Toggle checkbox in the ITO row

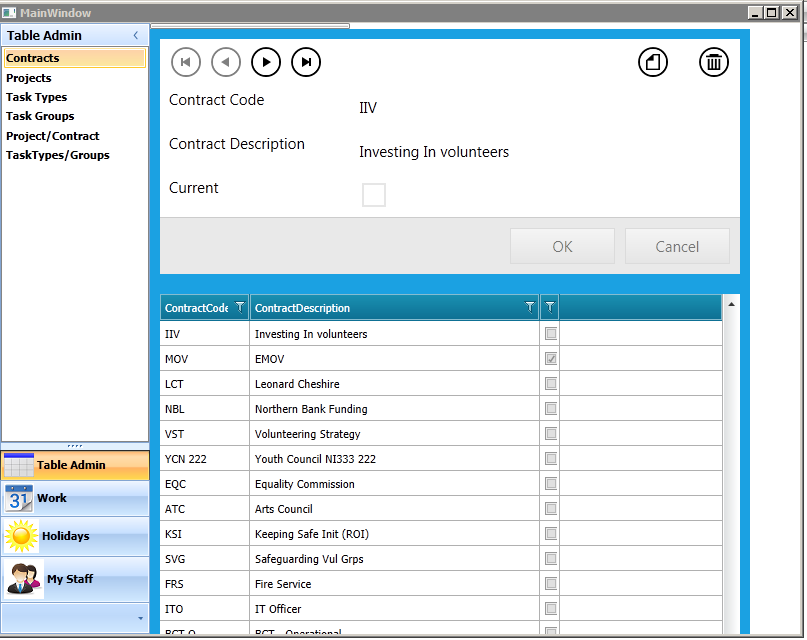pyautogui.click(x=551, y=609)
